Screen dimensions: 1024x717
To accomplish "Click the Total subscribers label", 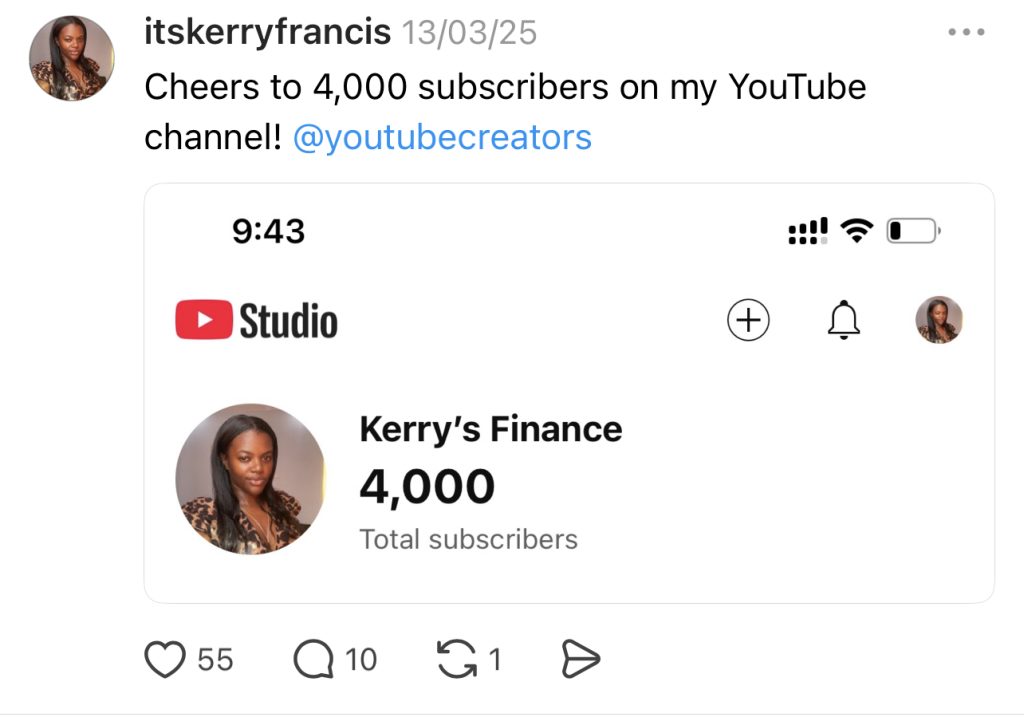I will click(468, 540).
